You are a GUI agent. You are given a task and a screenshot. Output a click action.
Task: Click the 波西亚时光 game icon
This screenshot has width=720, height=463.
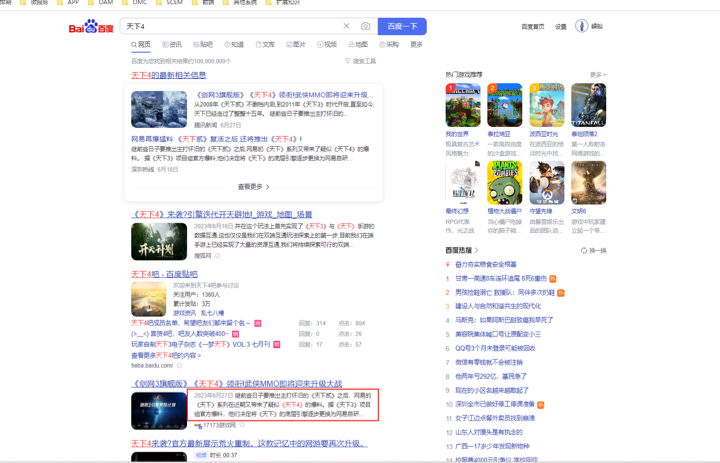click(x=546, y=105)
